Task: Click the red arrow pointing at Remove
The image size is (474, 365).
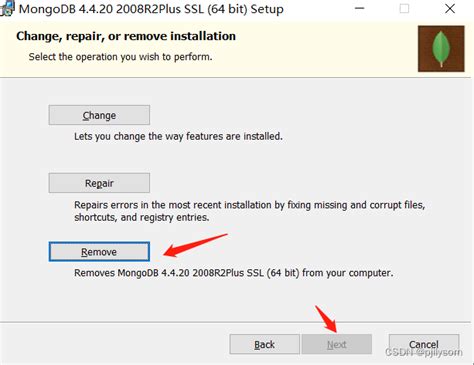Action: tap(195, 245)
